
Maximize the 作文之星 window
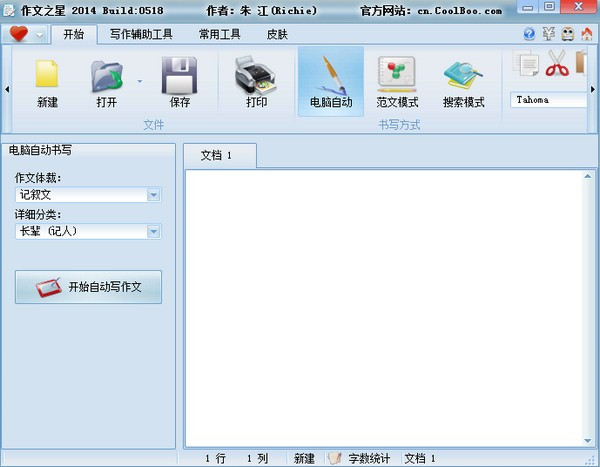pyautogui.click(x=549, y=7)
